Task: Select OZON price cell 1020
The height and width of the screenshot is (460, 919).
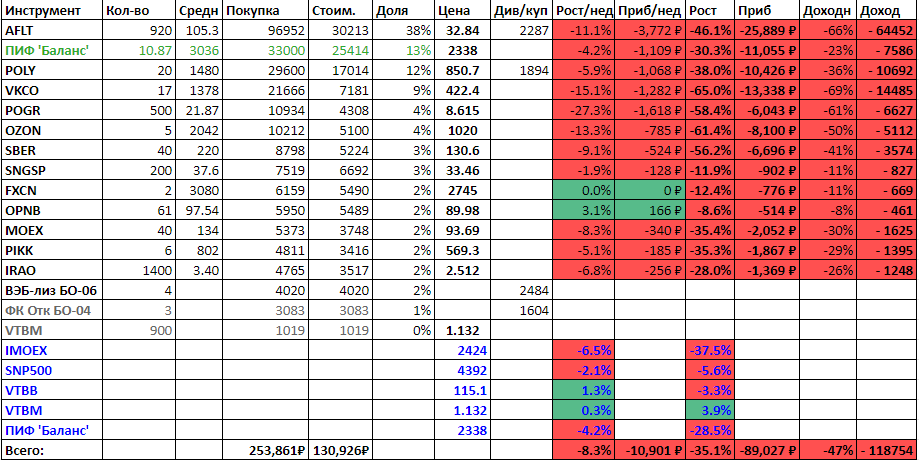Action: point(462,131)
